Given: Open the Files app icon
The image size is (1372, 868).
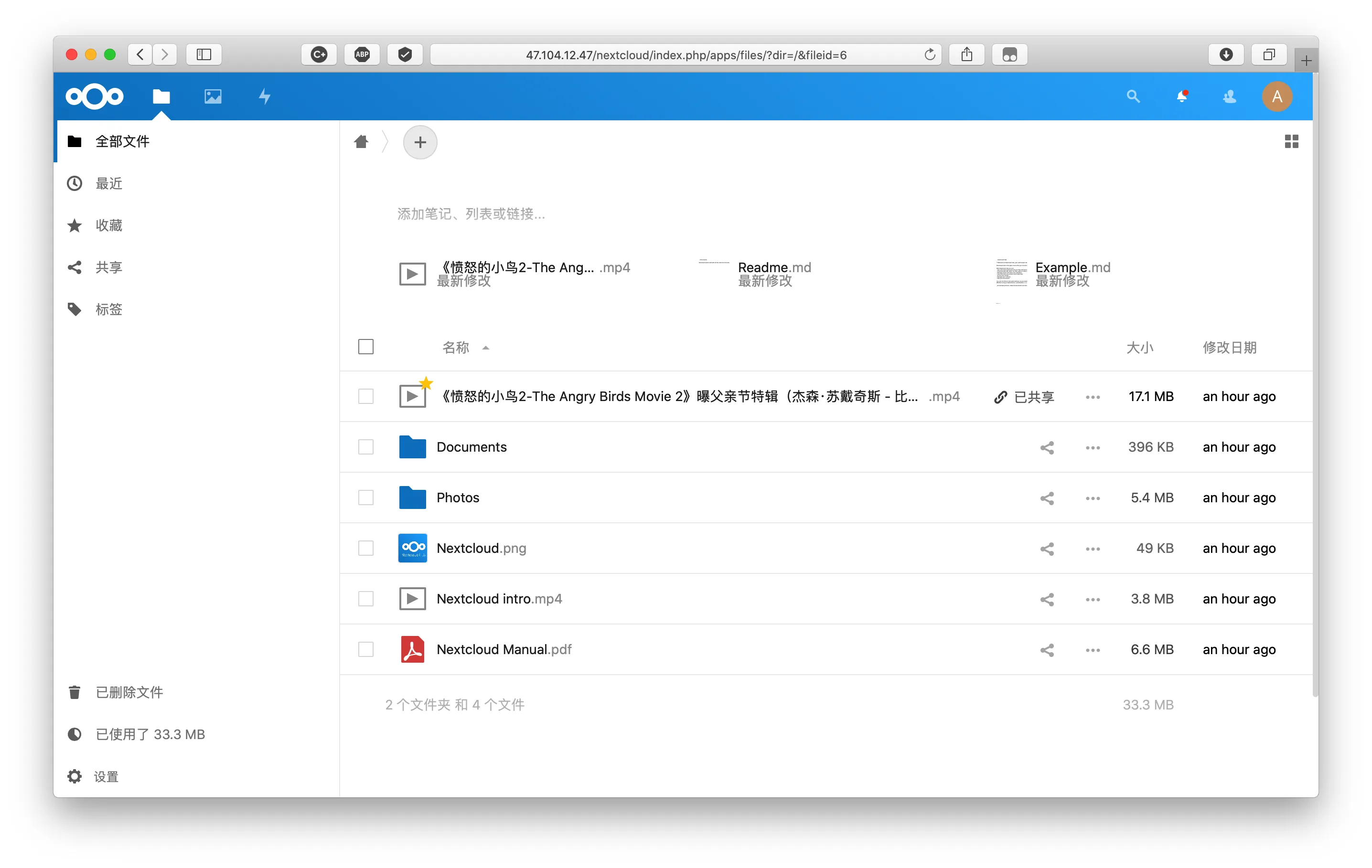Looking at the screenshot, I should point(161,96).
